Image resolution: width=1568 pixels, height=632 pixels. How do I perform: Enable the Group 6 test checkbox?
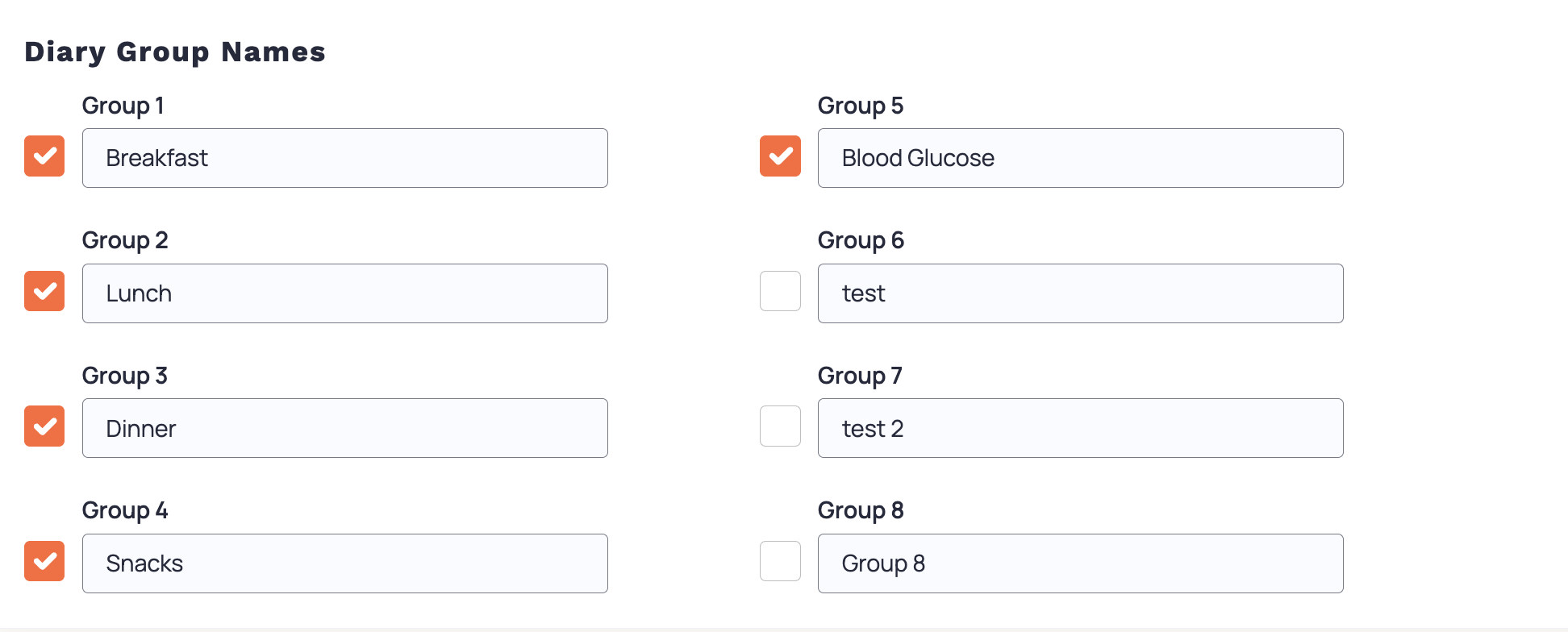click(780, 291)
